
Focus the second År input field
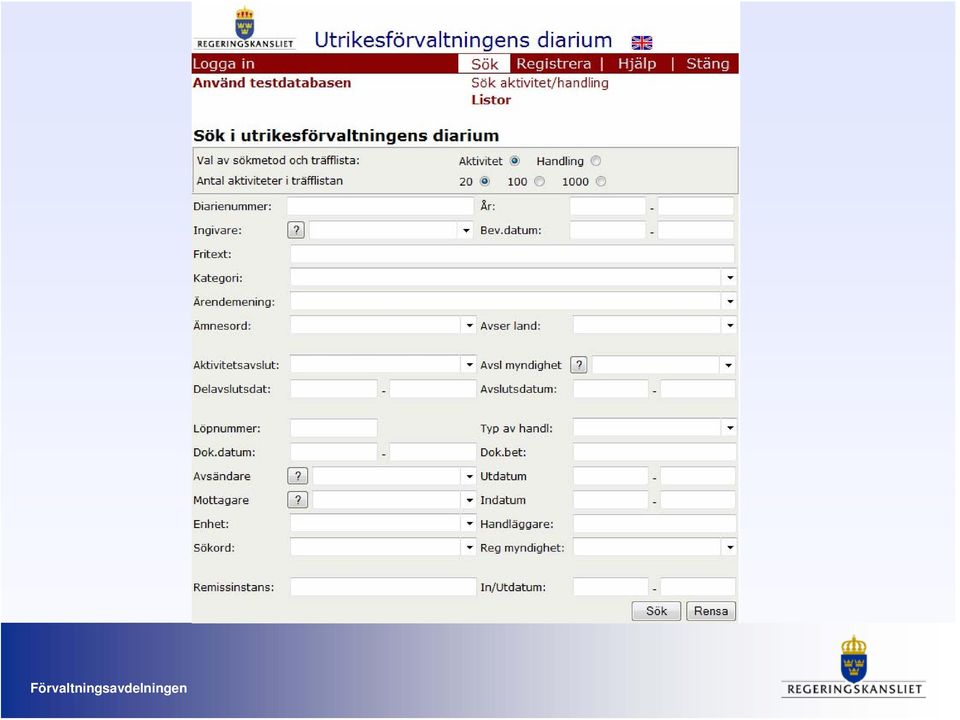pos(696,206)
